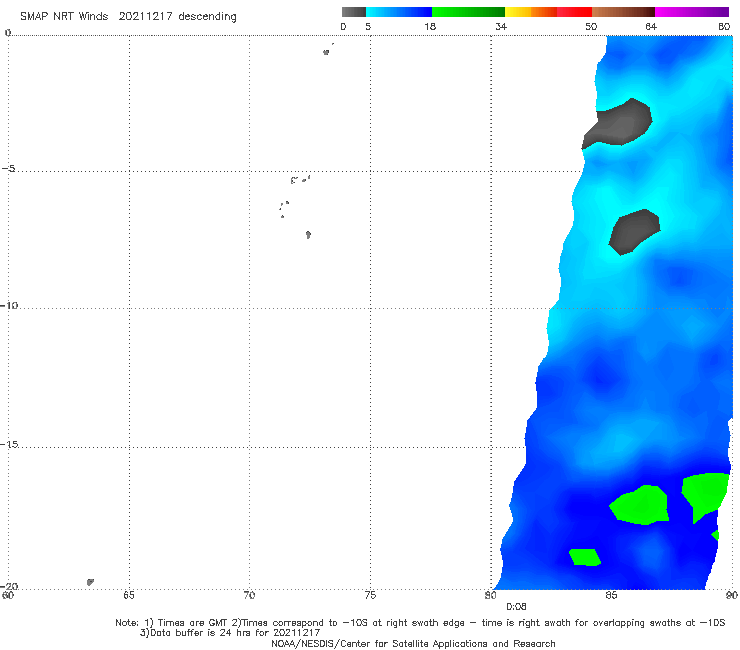Click the magenta segment of the color bar

coord(692,12)
